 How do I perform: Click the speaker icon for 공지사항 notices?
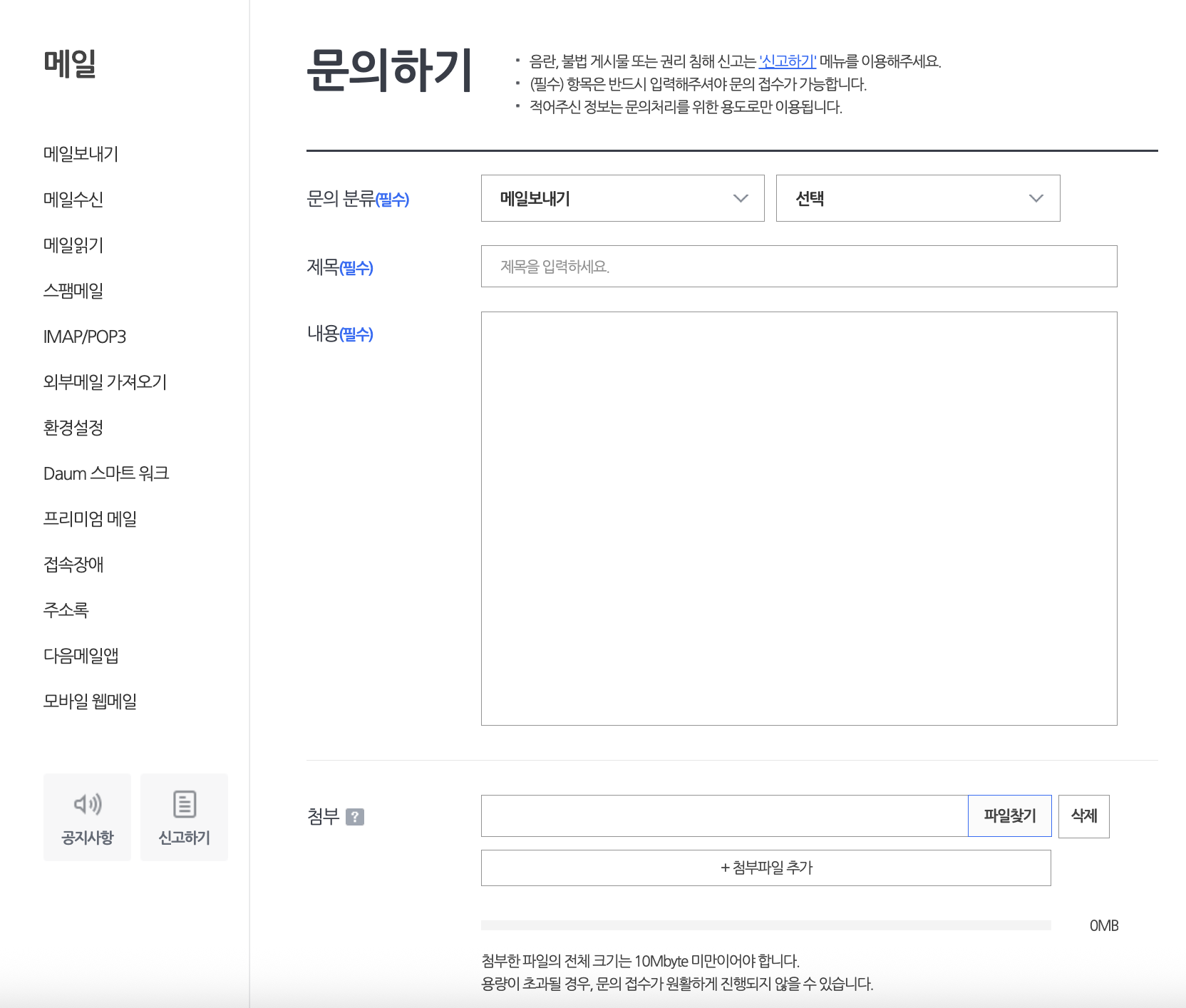87,804
